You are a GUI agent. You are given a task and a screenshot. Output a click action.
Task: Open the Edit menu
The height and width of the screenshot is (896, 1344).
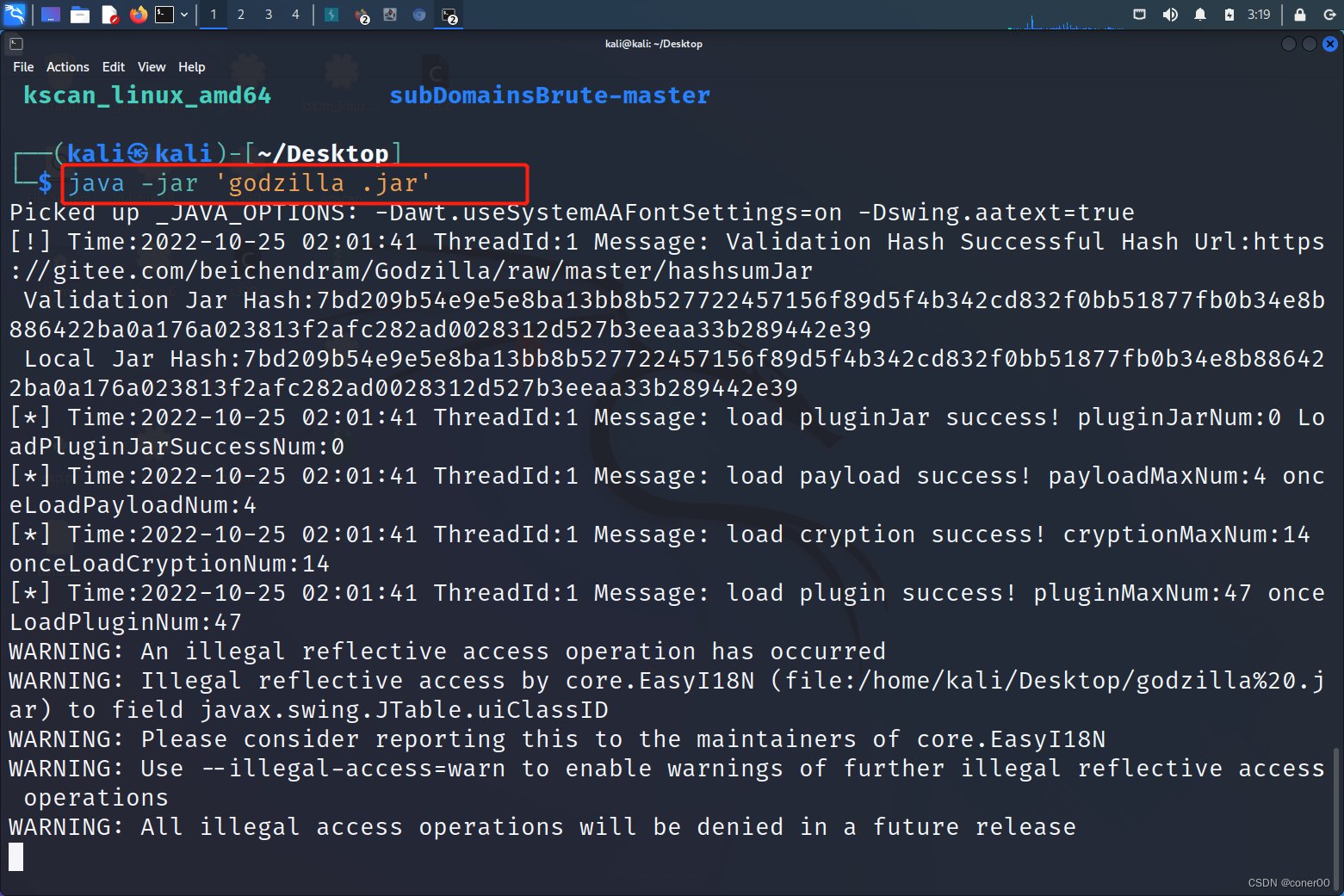(114, 67)
